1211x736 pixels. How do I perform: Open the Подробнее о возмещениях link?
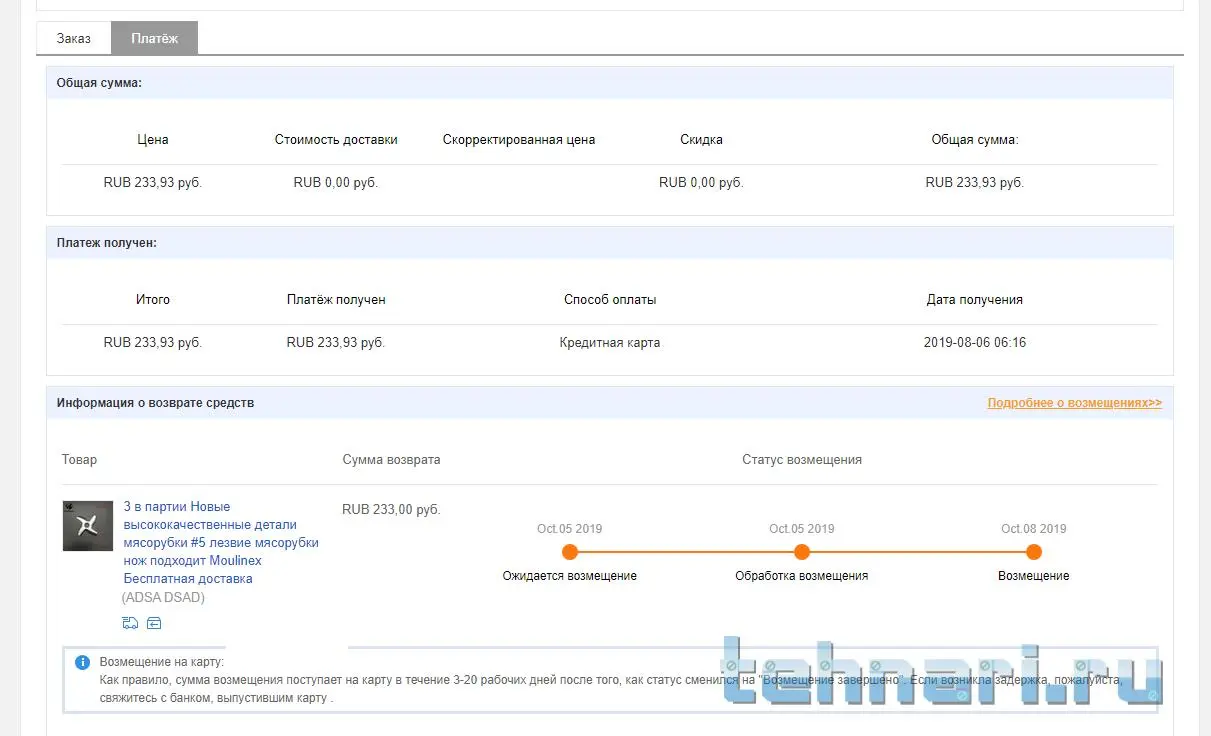[1074, 403]
